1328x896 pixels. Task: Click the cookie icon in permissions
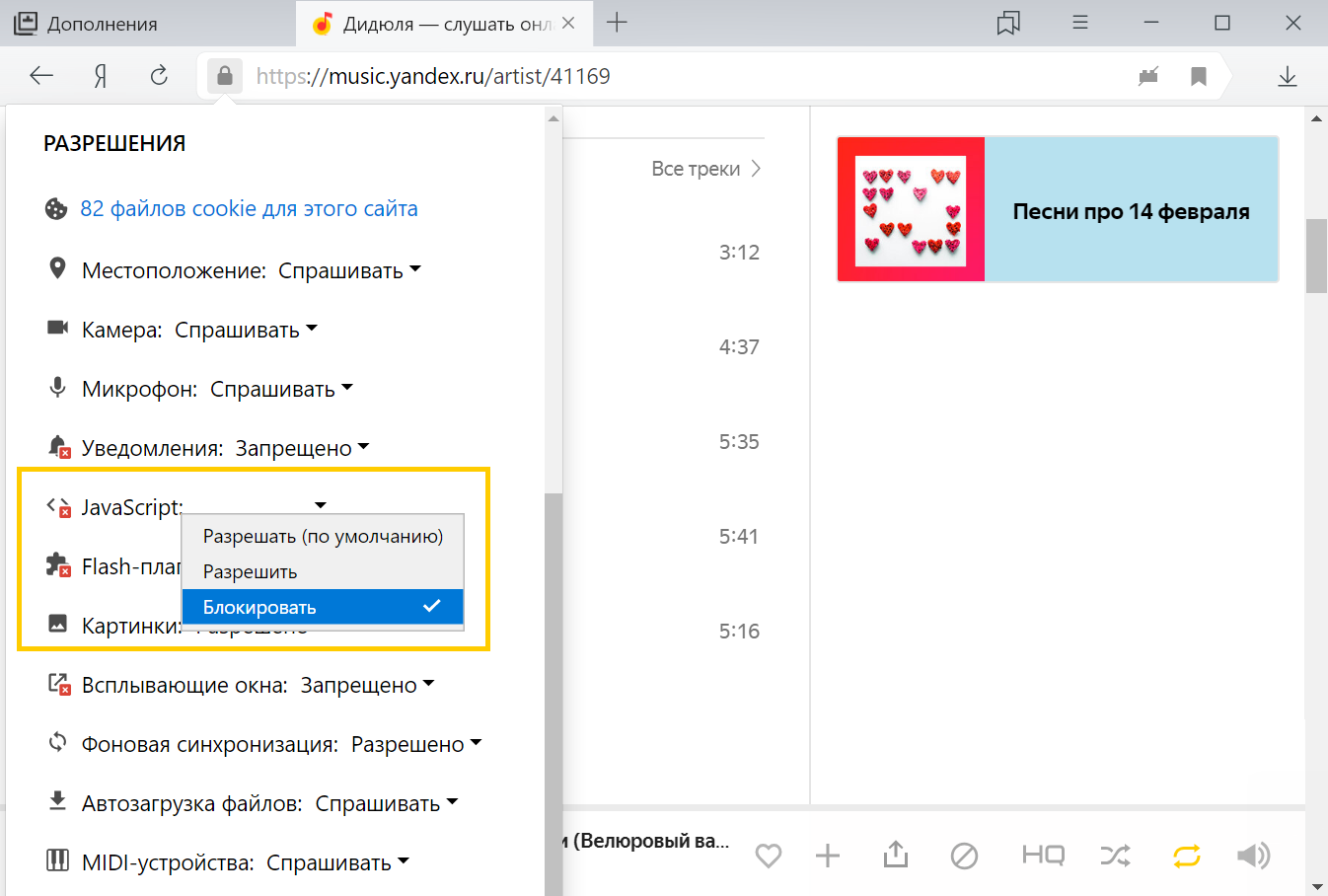click(x=56, y=209)
